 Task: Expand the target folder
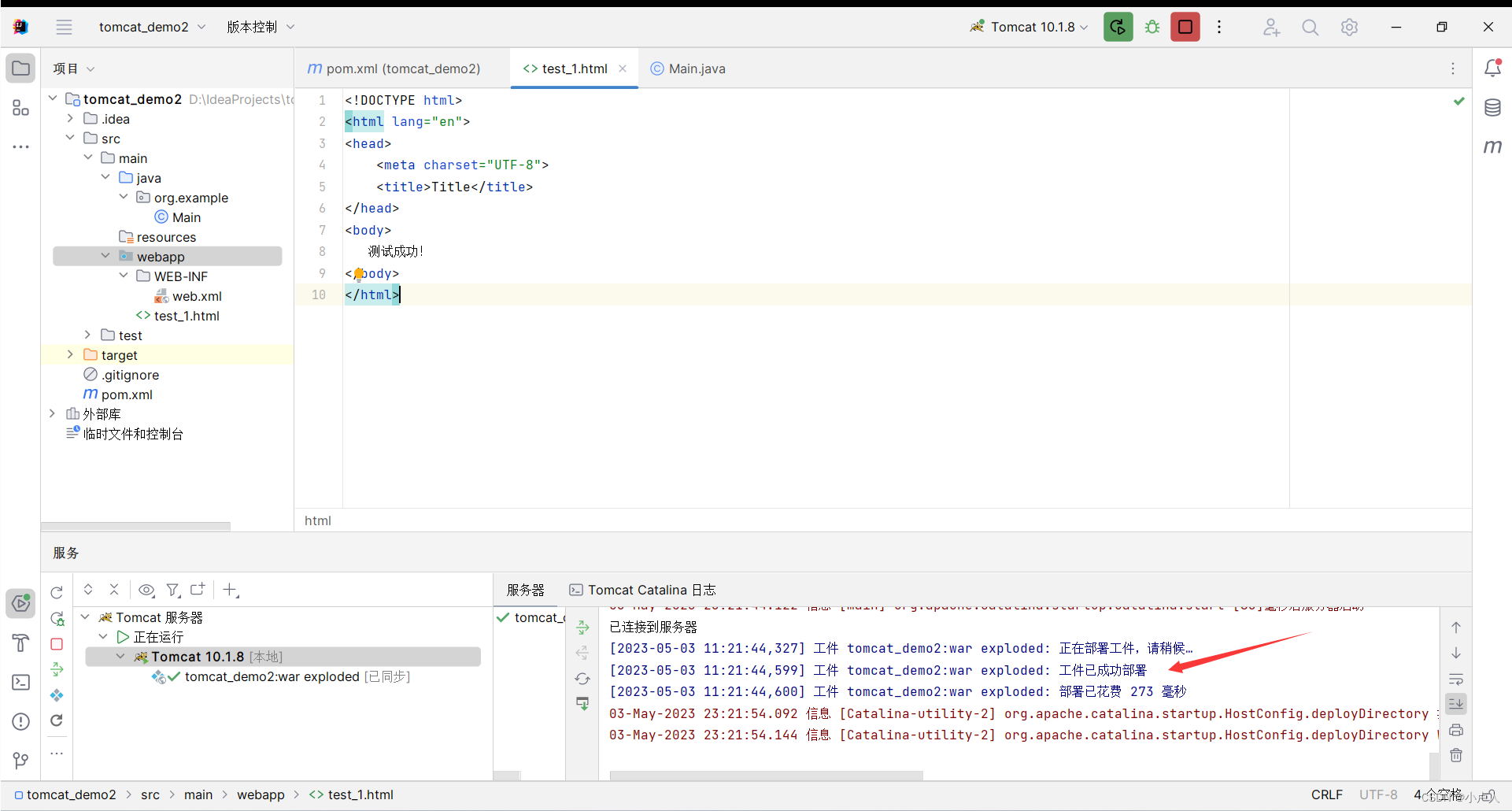tap(70, 354)
